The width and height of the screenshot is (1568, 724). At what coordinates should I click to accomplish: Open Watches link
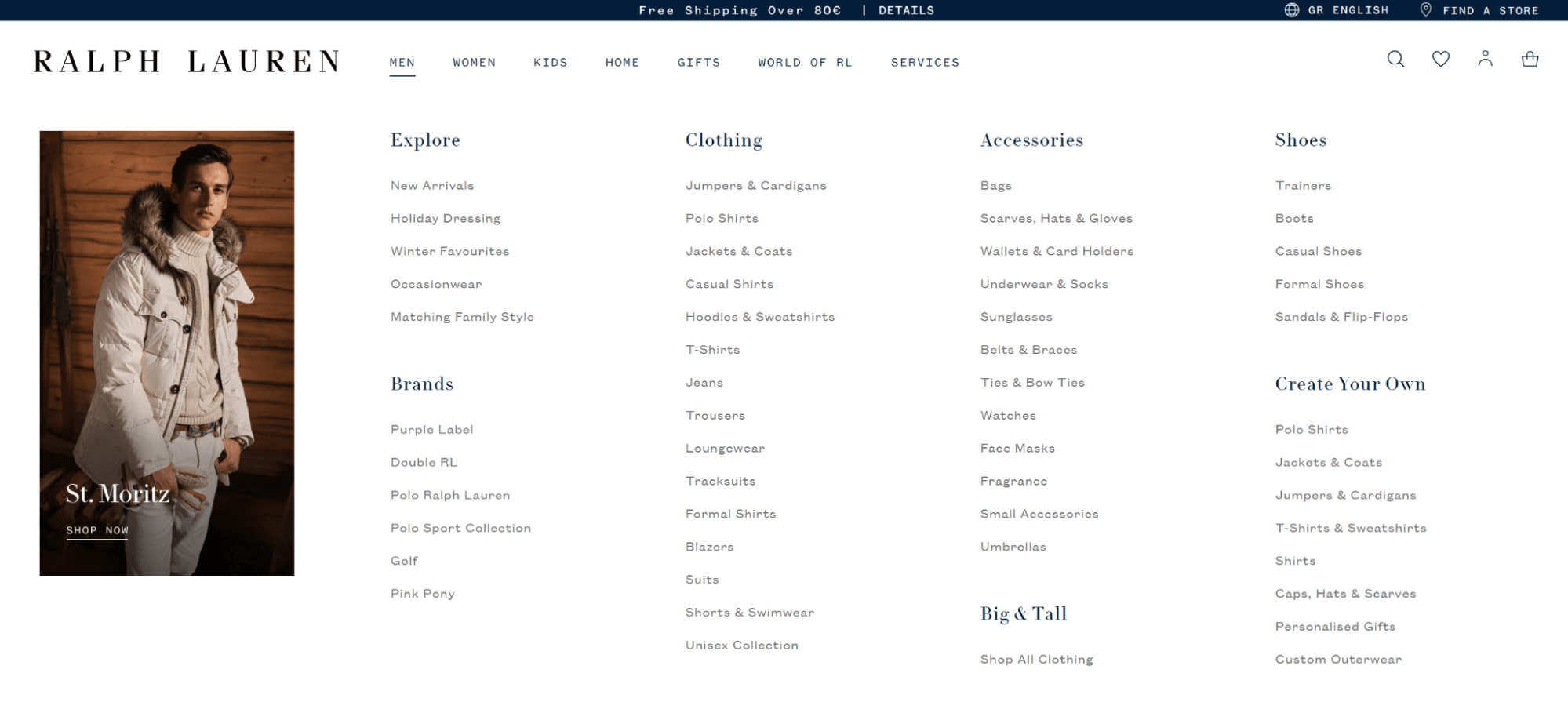(x=1008, y=416)
